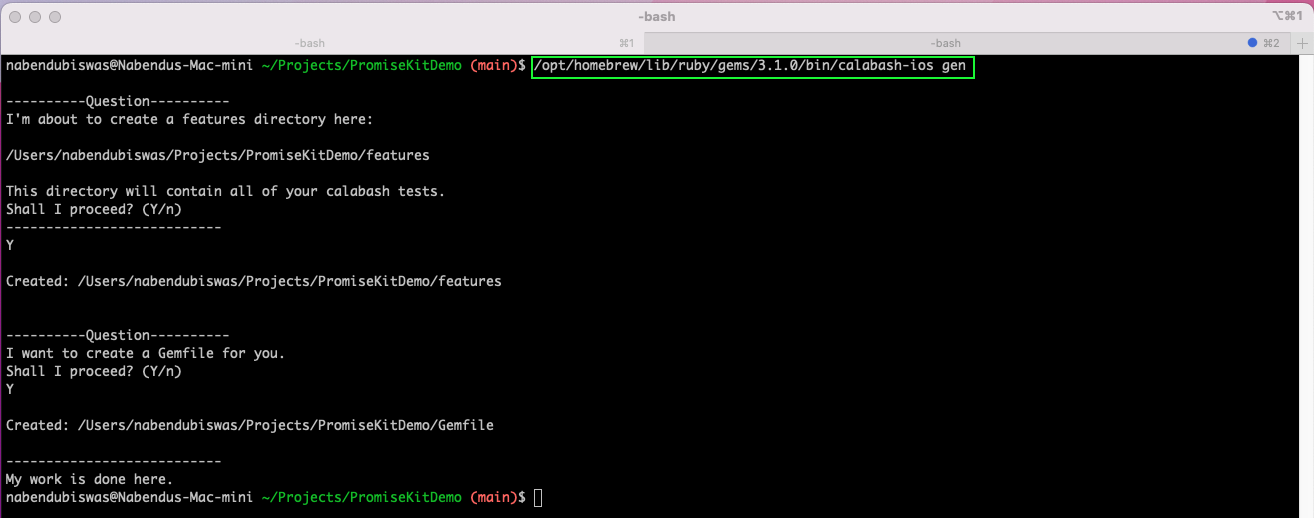Click "This directory will contain all of your calabash tests."
1314x518 pixels.
click(x=226, y=191)
